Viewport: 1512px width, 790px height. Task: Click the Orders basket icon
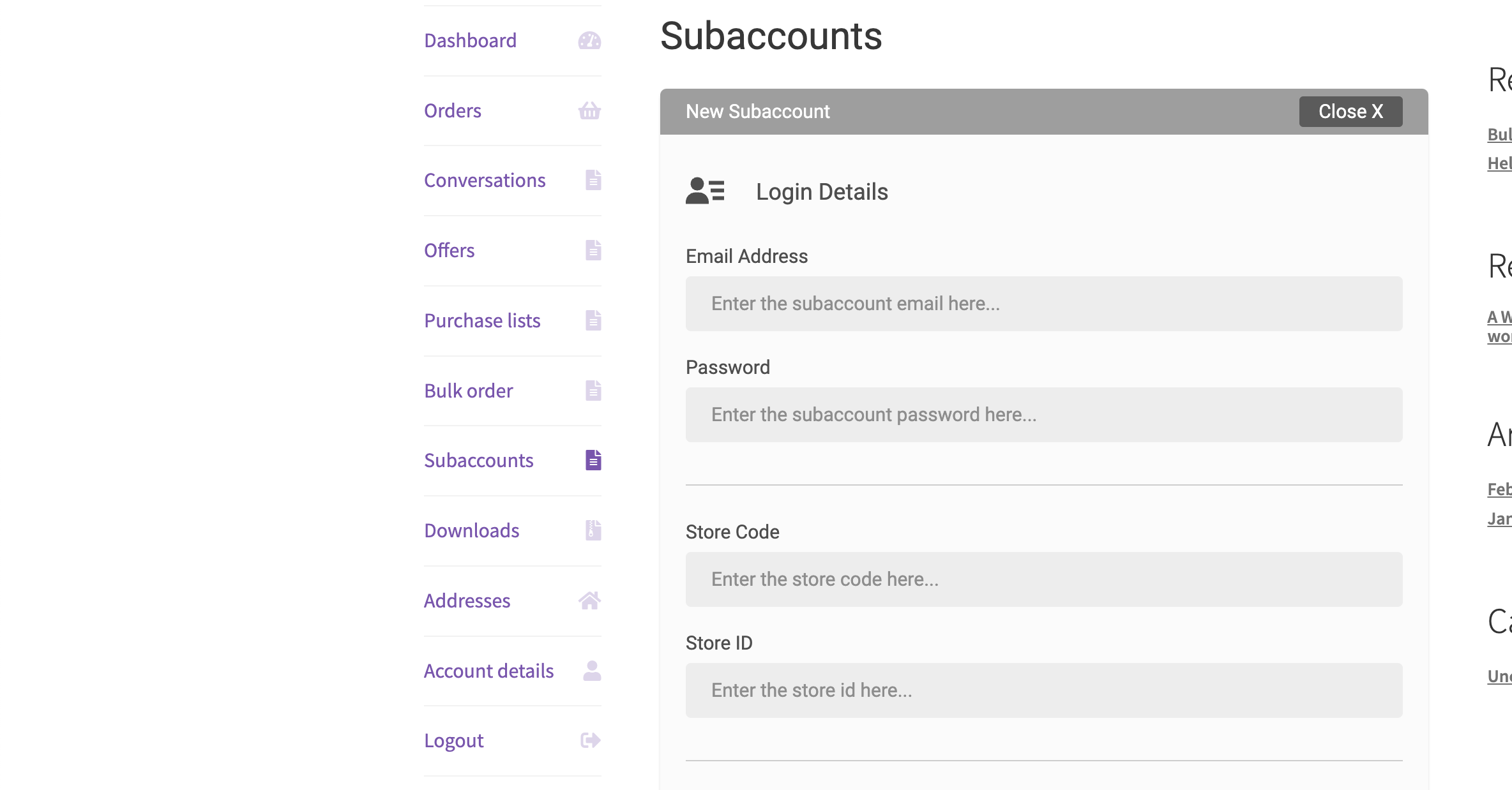pyautogui.click(x=589, y=111)
